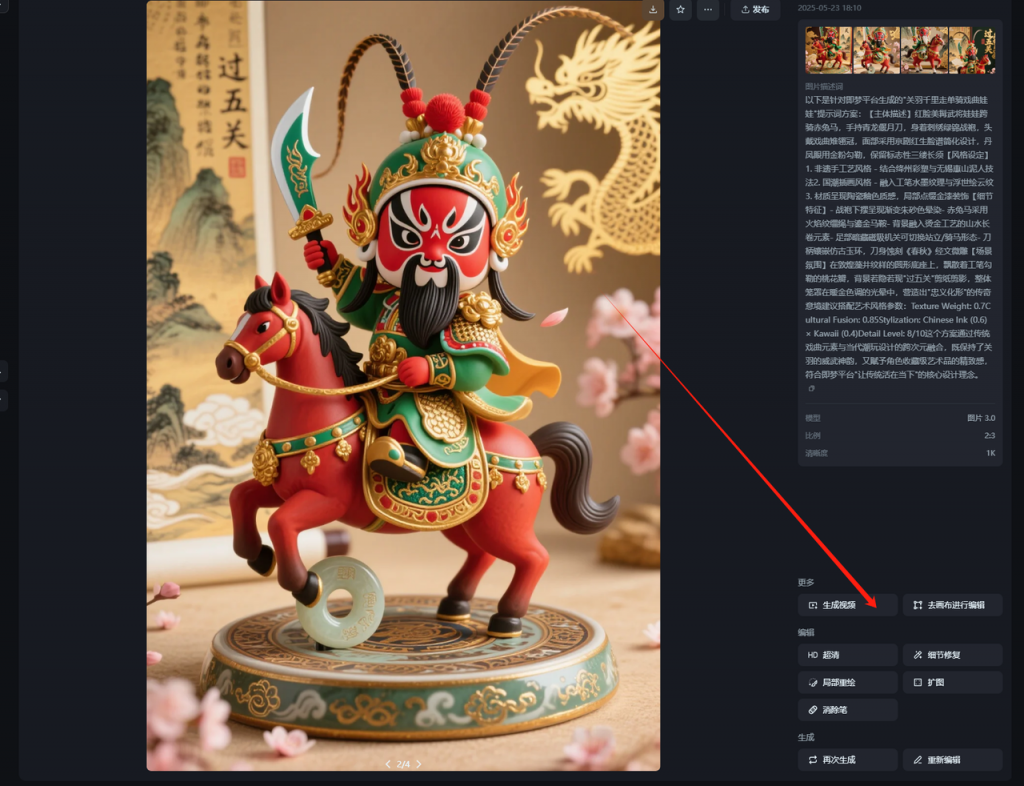Select the third generated thumbnail
This screenshot has width=1024, height=786.
coord(923,50)
